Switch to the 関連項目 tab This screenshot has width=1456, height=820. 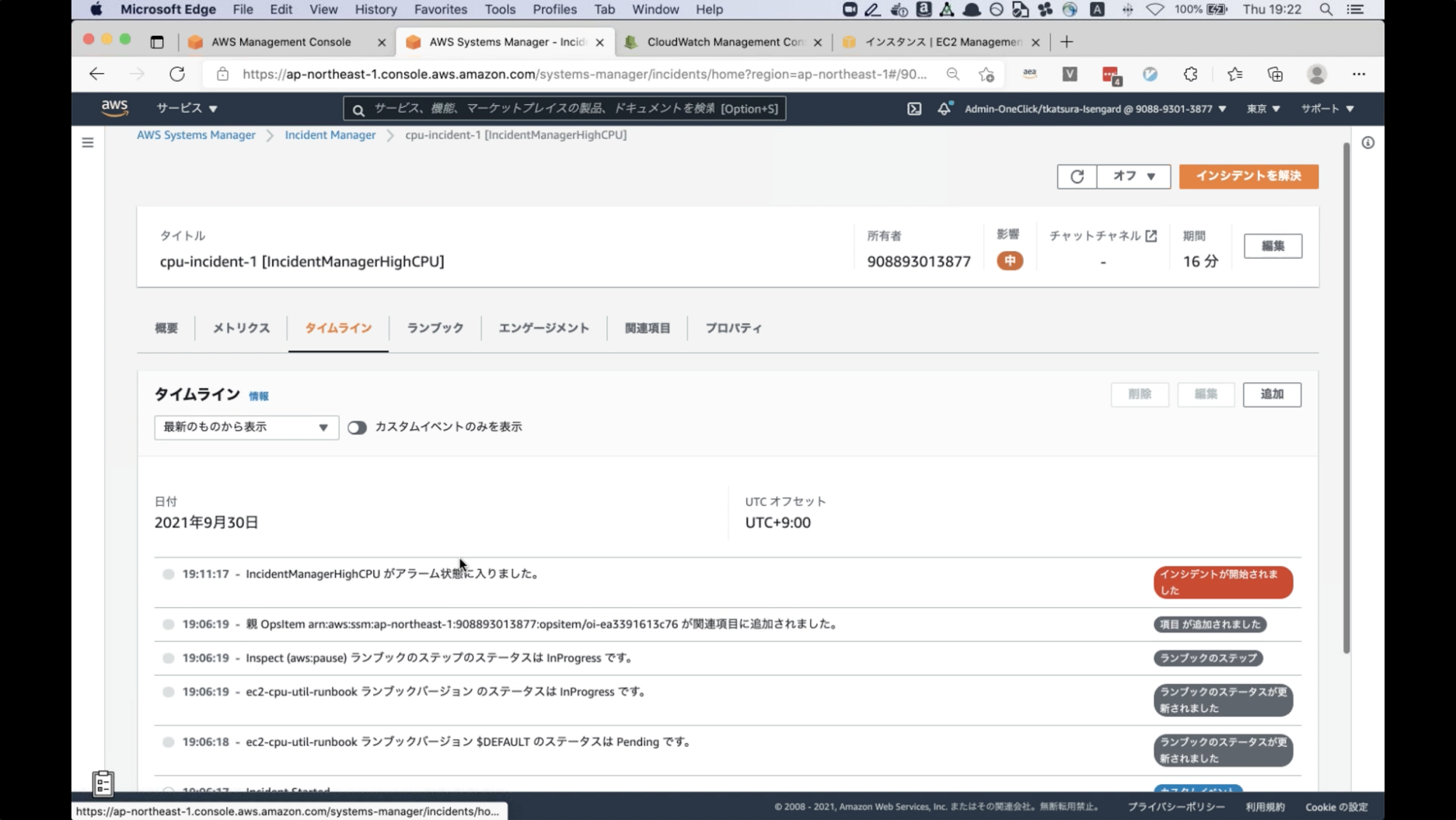click(x=648, y=328)
